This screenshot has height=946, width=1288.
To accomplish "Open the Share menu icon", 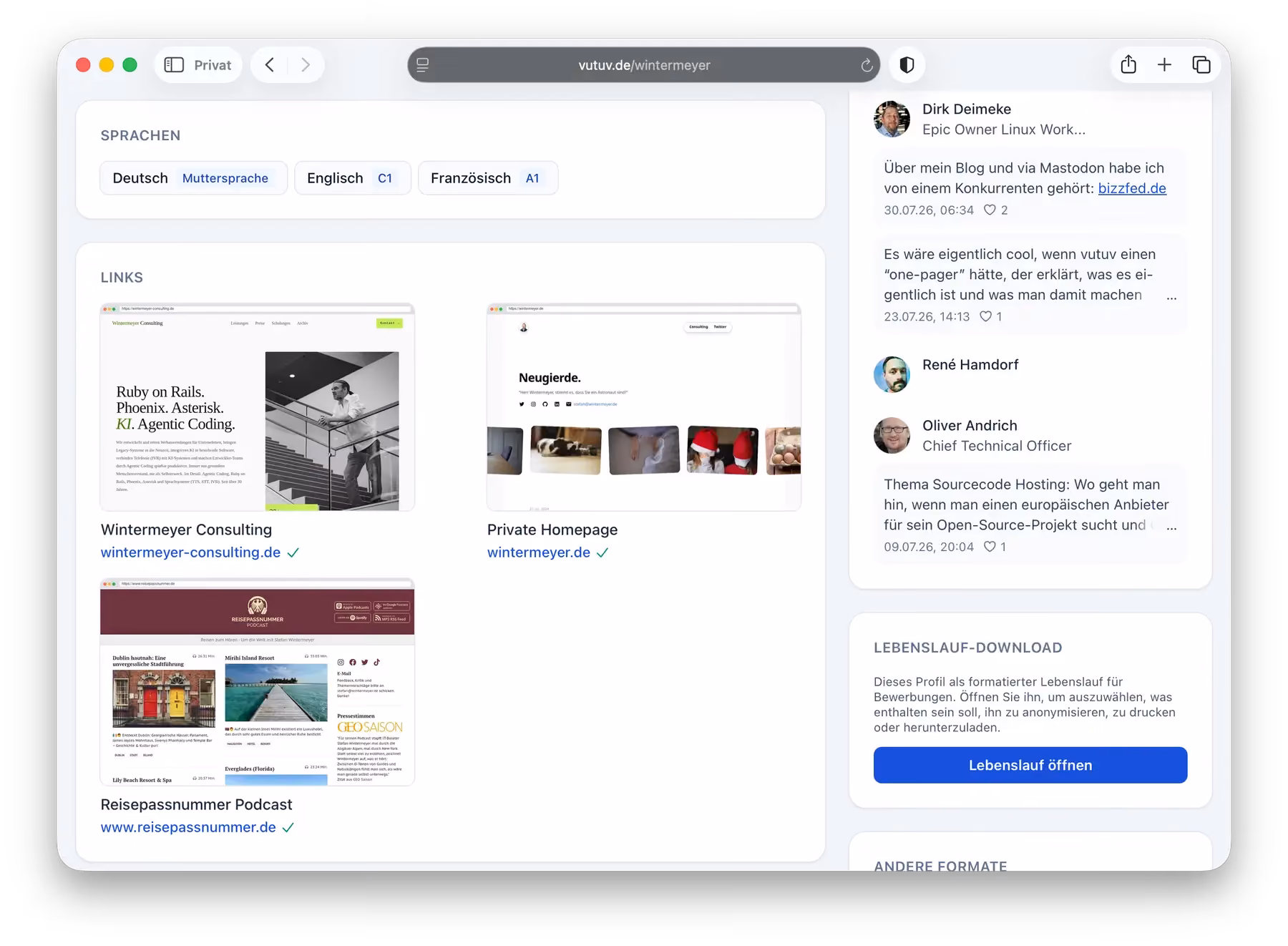I will tap(1128, 65).
